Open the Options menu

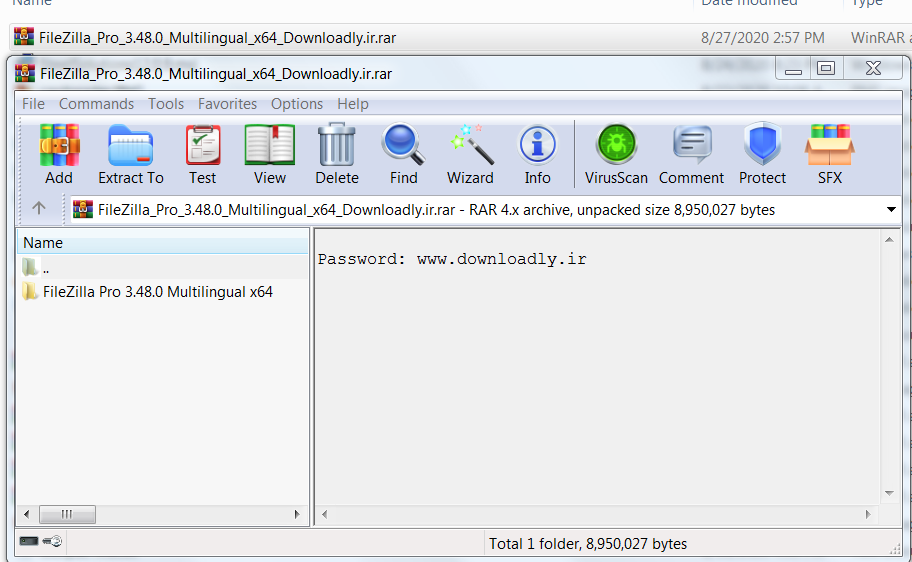coord(297,104)
